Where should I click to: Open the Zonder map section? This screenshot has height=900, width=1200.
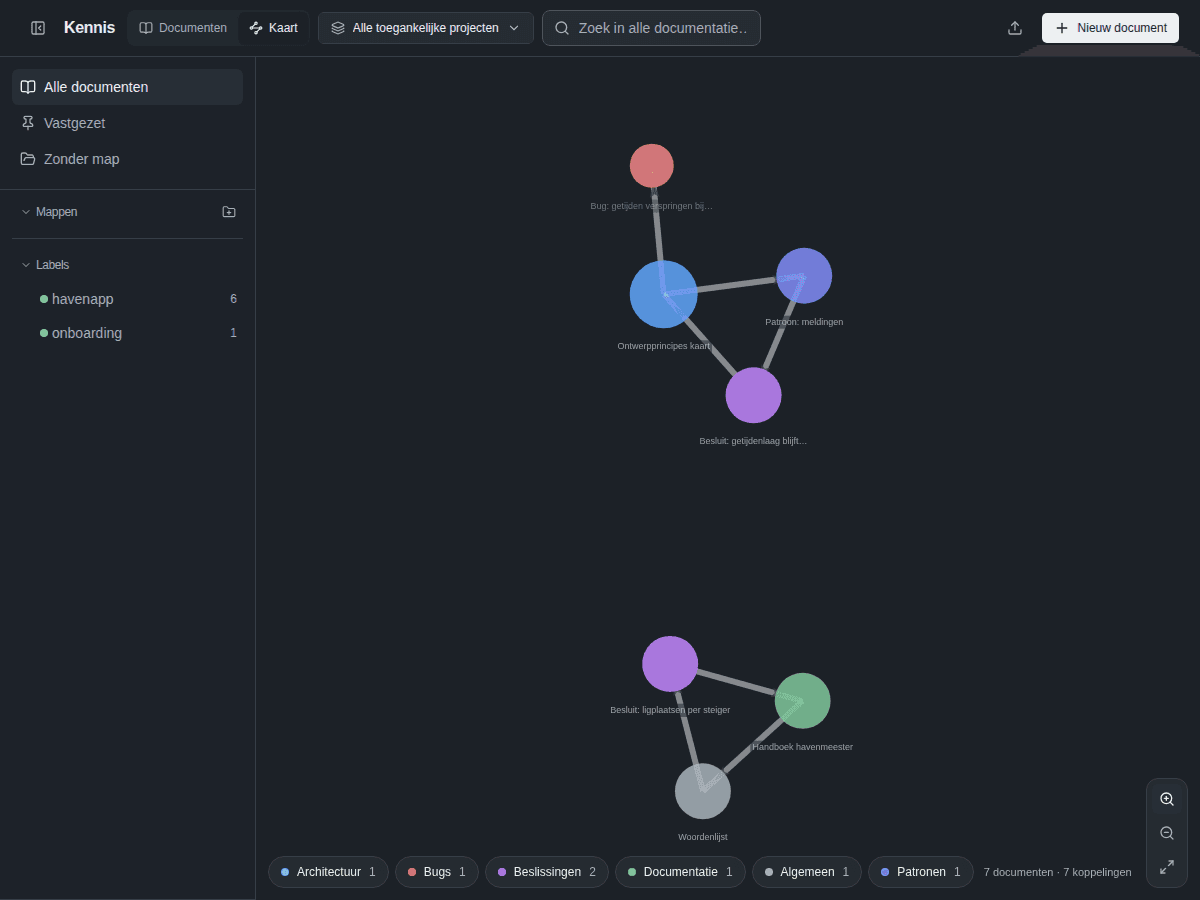pos(127,159)
